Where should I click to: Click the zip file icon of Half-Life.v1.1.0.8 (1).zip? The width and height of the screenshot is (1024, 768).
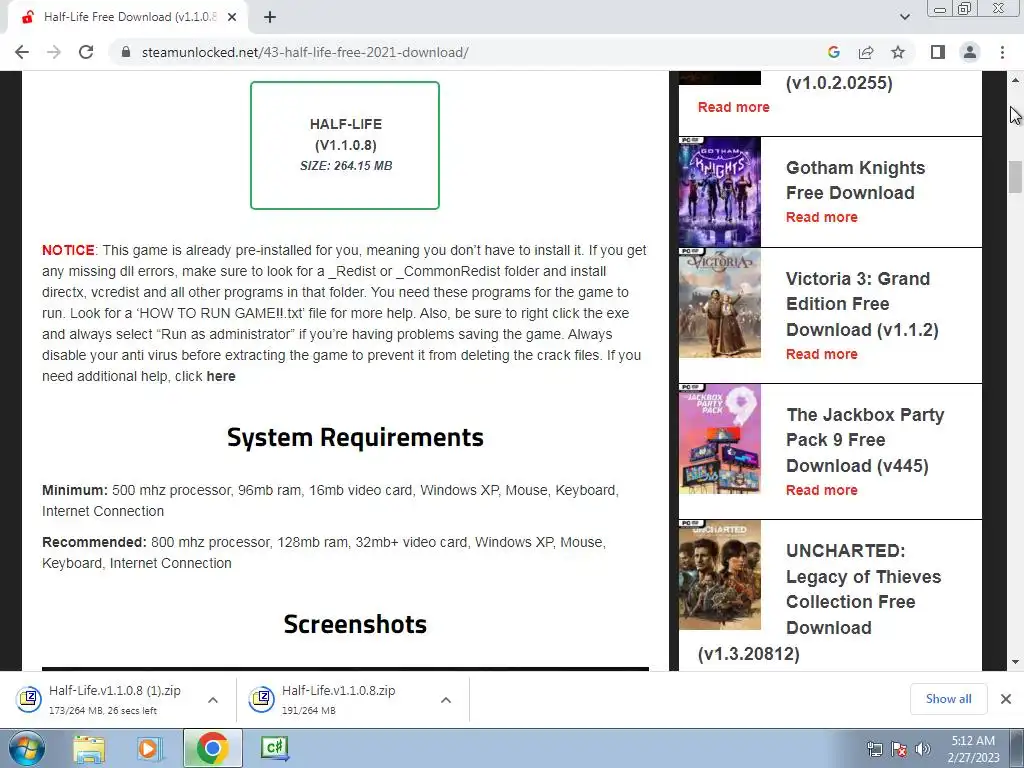(x=29, y=699)
